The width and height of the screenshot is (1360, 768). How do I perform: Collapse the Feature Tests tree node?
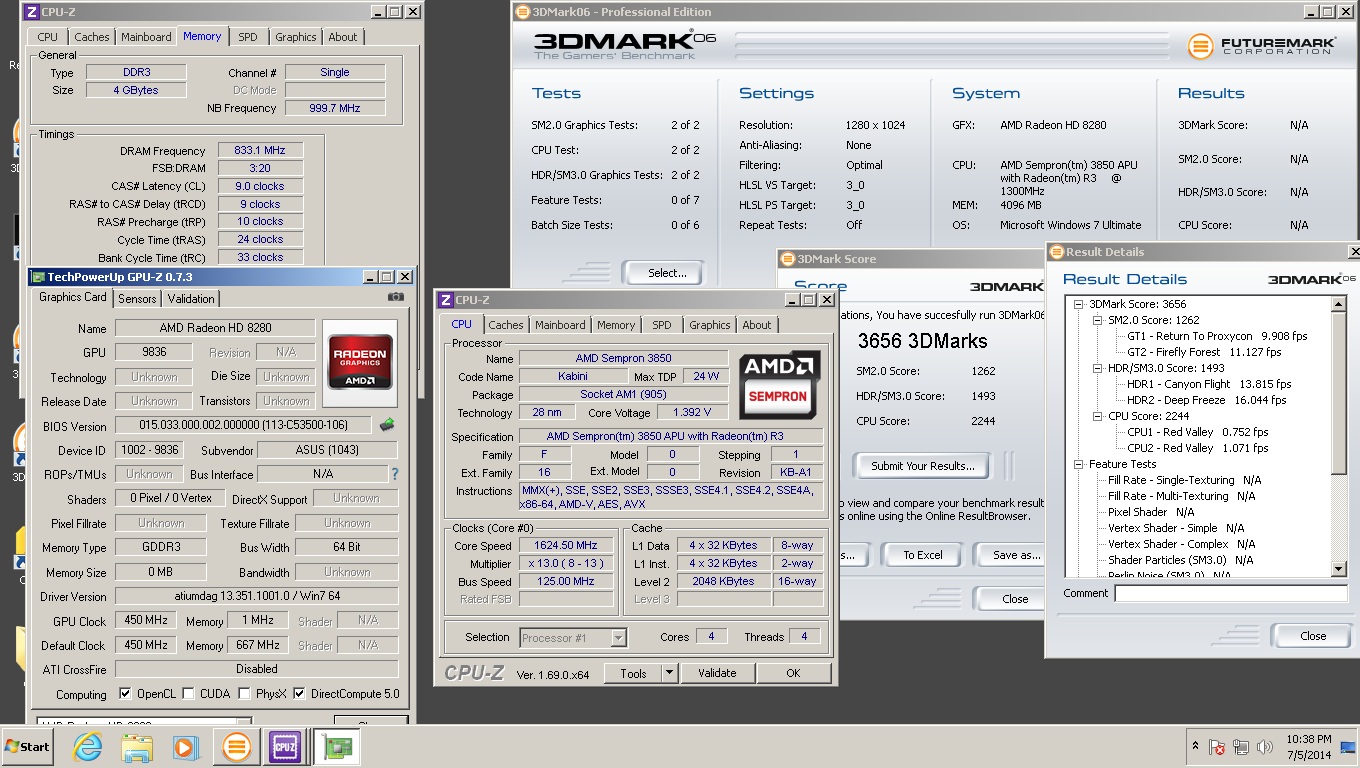1080,464
